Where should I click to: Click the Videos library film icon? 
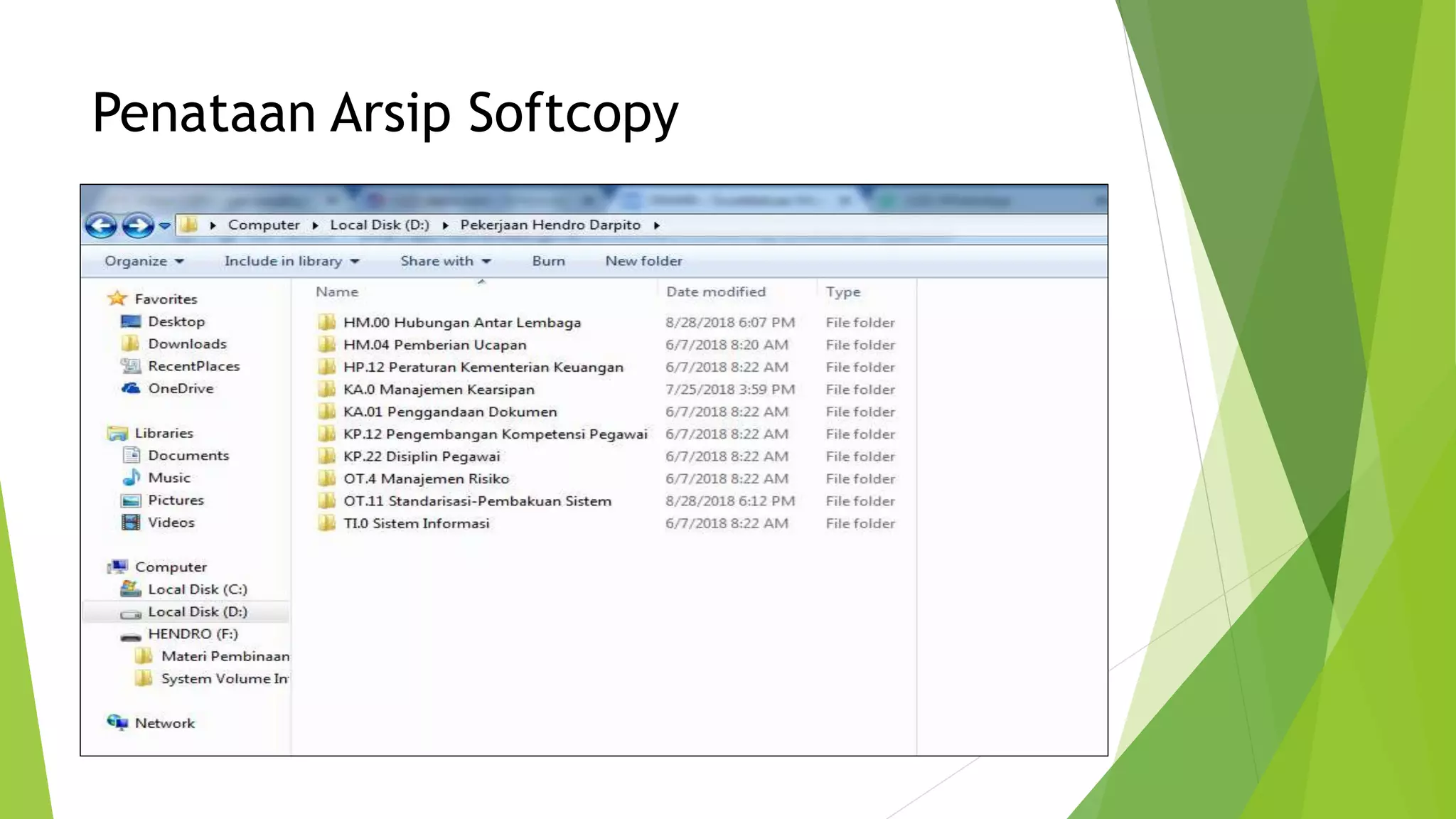pos(131,523)
